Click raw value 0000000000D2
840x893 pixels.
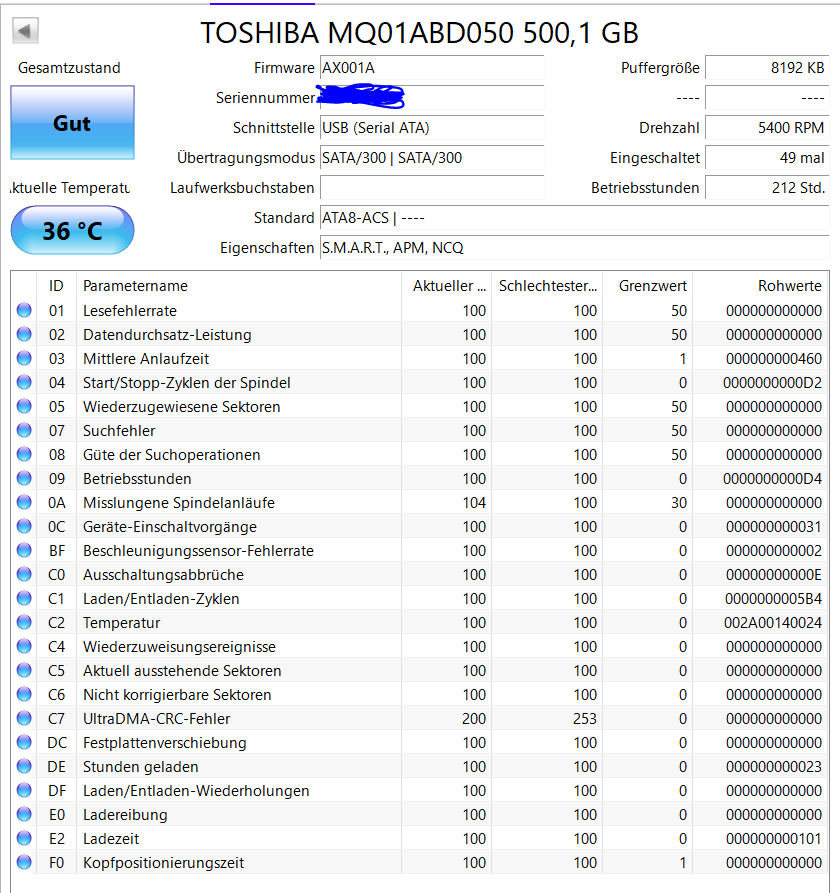[772, 383]
